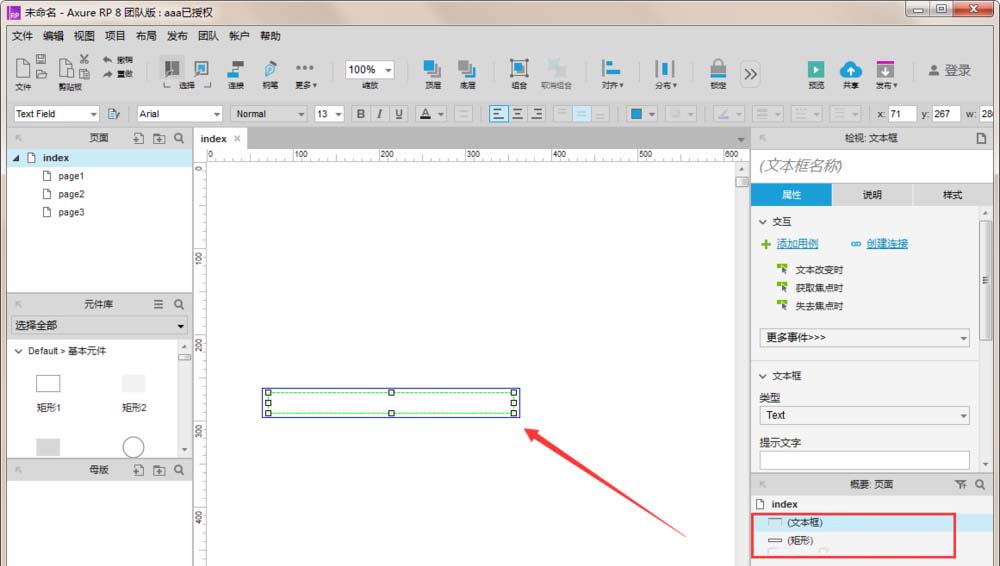Viewport: 1000px width, 566px height.
Task: Open the 帮助 menu
Action: coord(270,36)
